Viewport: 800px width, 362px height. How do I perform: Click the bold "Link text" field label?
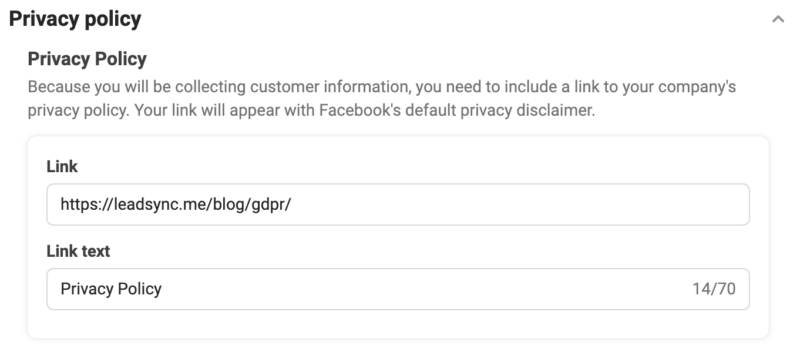79,251
